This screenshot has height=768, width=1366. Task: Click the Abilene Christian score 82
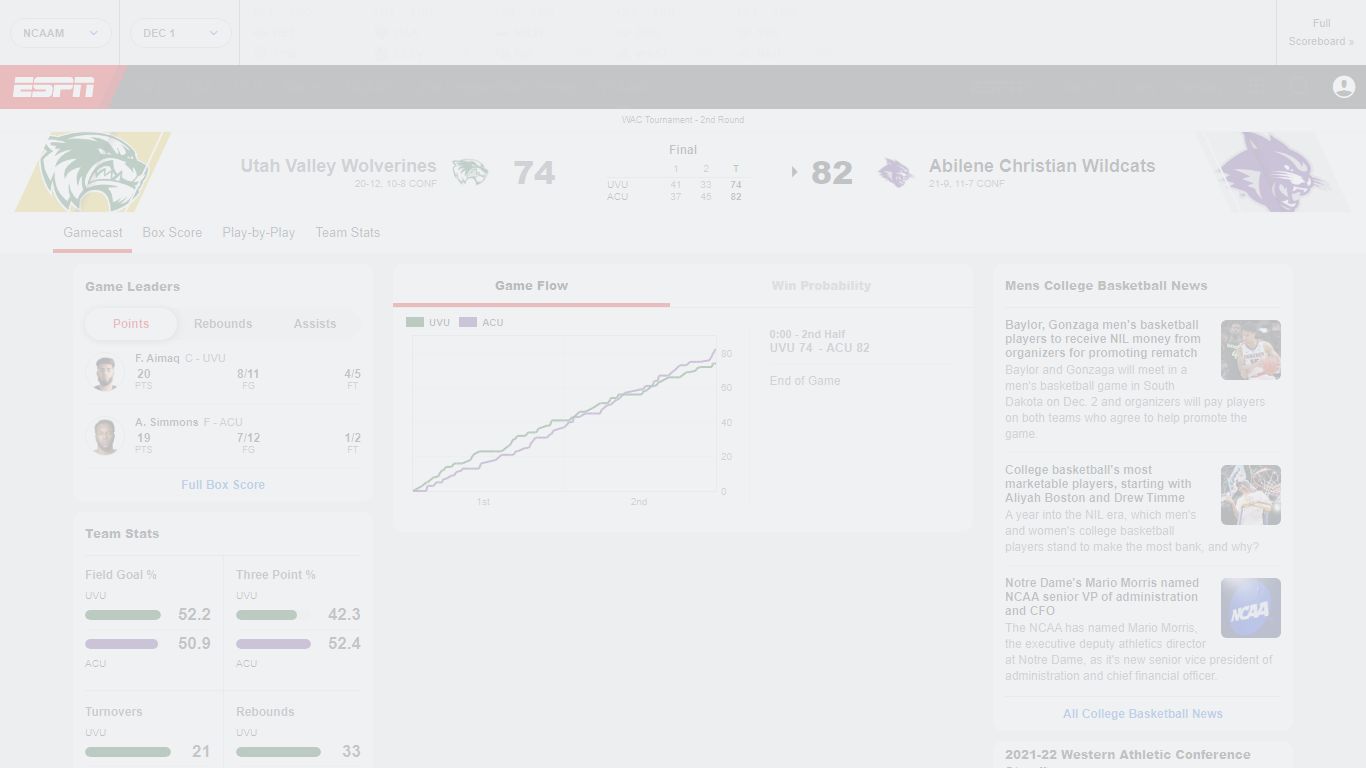click(832, 173)
